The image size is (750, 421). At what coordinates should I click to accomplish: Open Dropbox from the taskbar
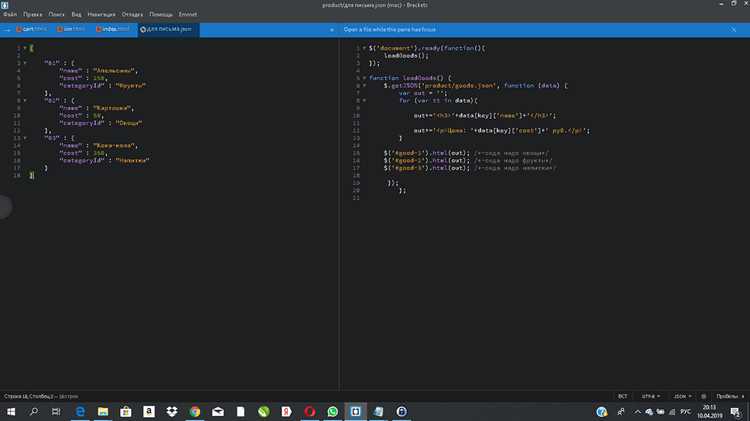tap(172, 411)
